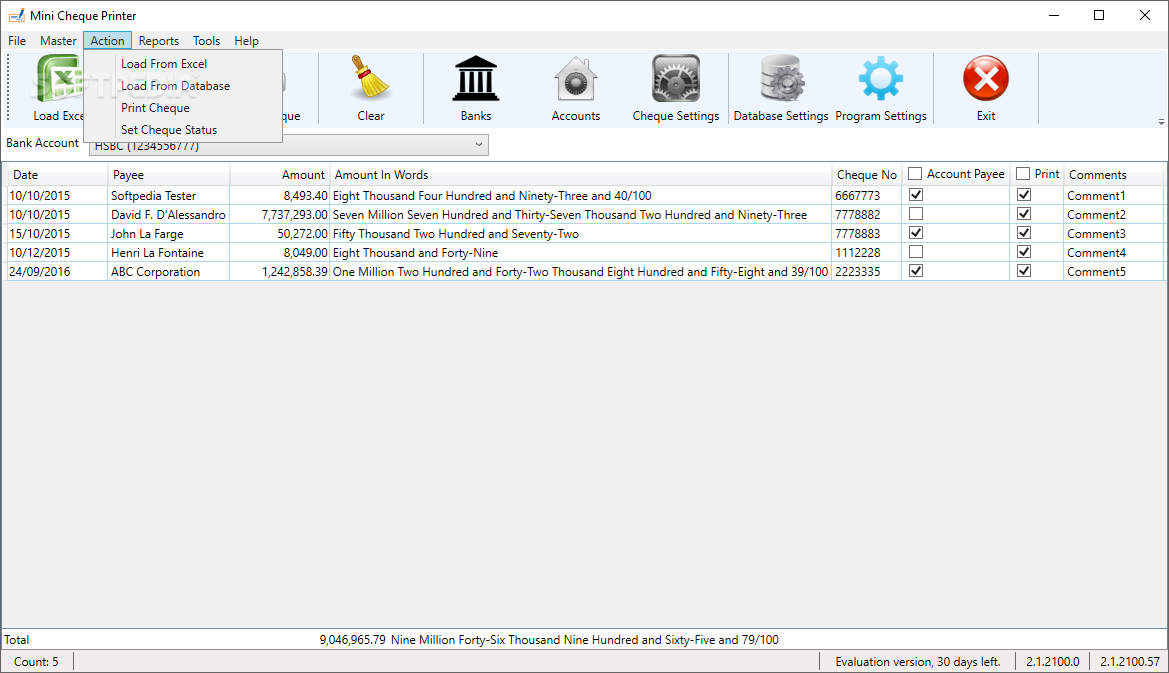Open the Accounts toolbar icon
This screenshot has height=673, width=1169.
pyautogui.click(x=576, y=78)
